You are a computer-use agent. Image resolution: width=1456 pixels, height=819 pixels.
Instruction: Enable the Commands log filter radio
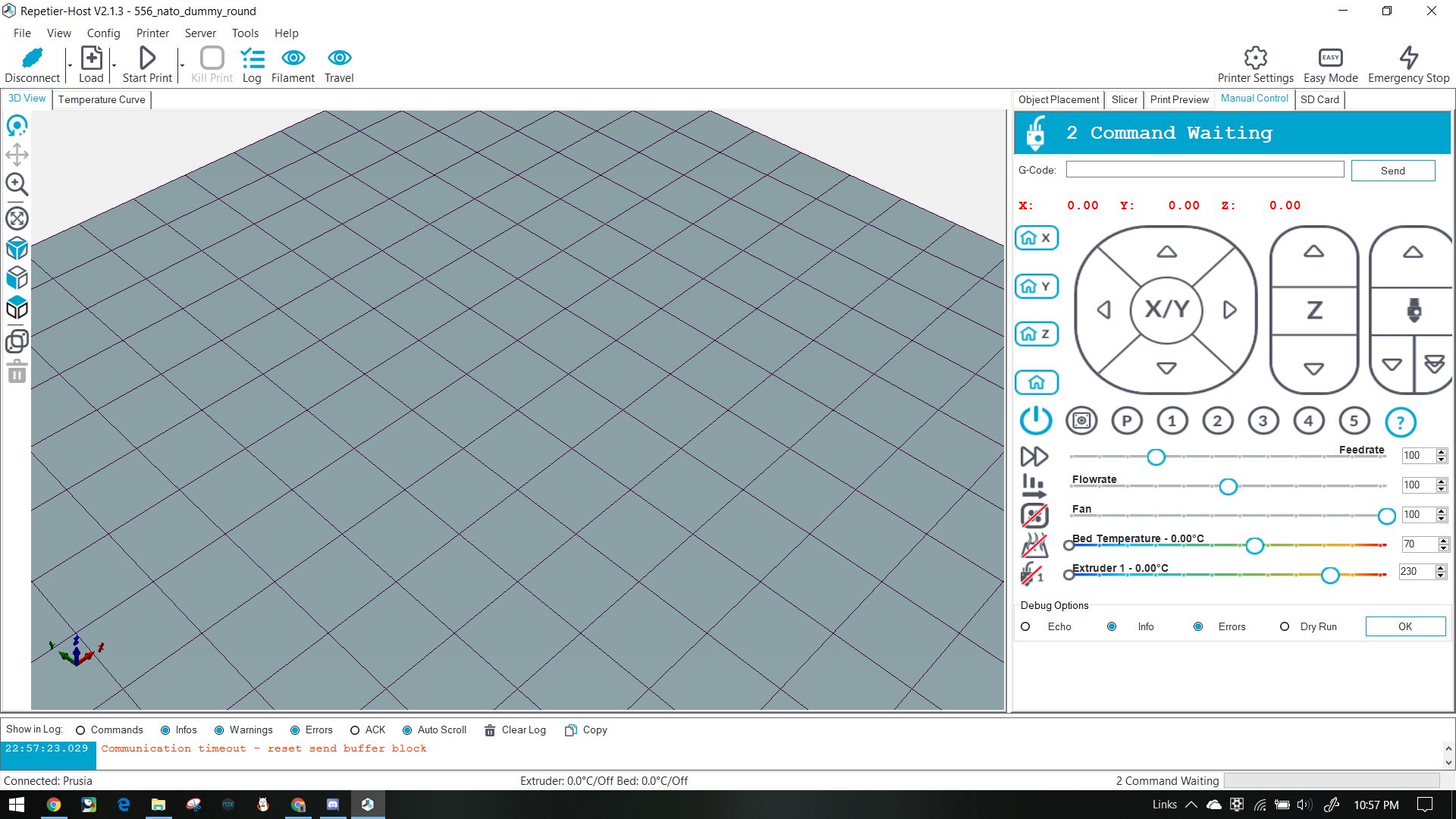[80, 730]
